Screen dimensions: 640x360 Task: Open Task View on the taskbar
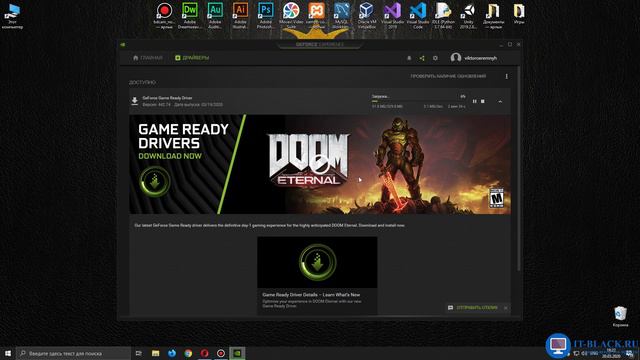point(139,353)
